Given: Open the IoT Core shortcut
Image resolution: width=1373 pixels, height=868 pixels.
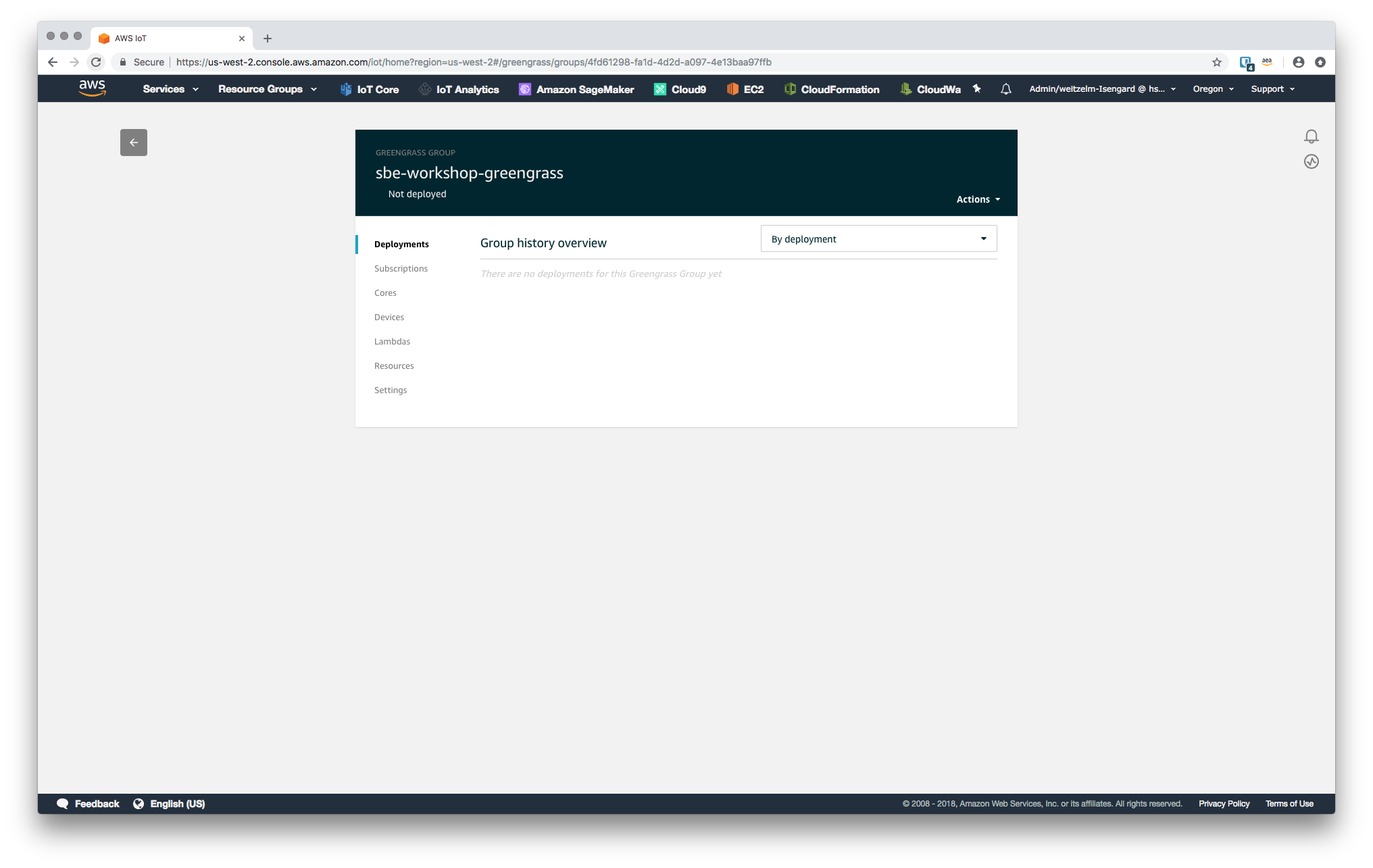Looking at the screenshot, I should 370,89.
